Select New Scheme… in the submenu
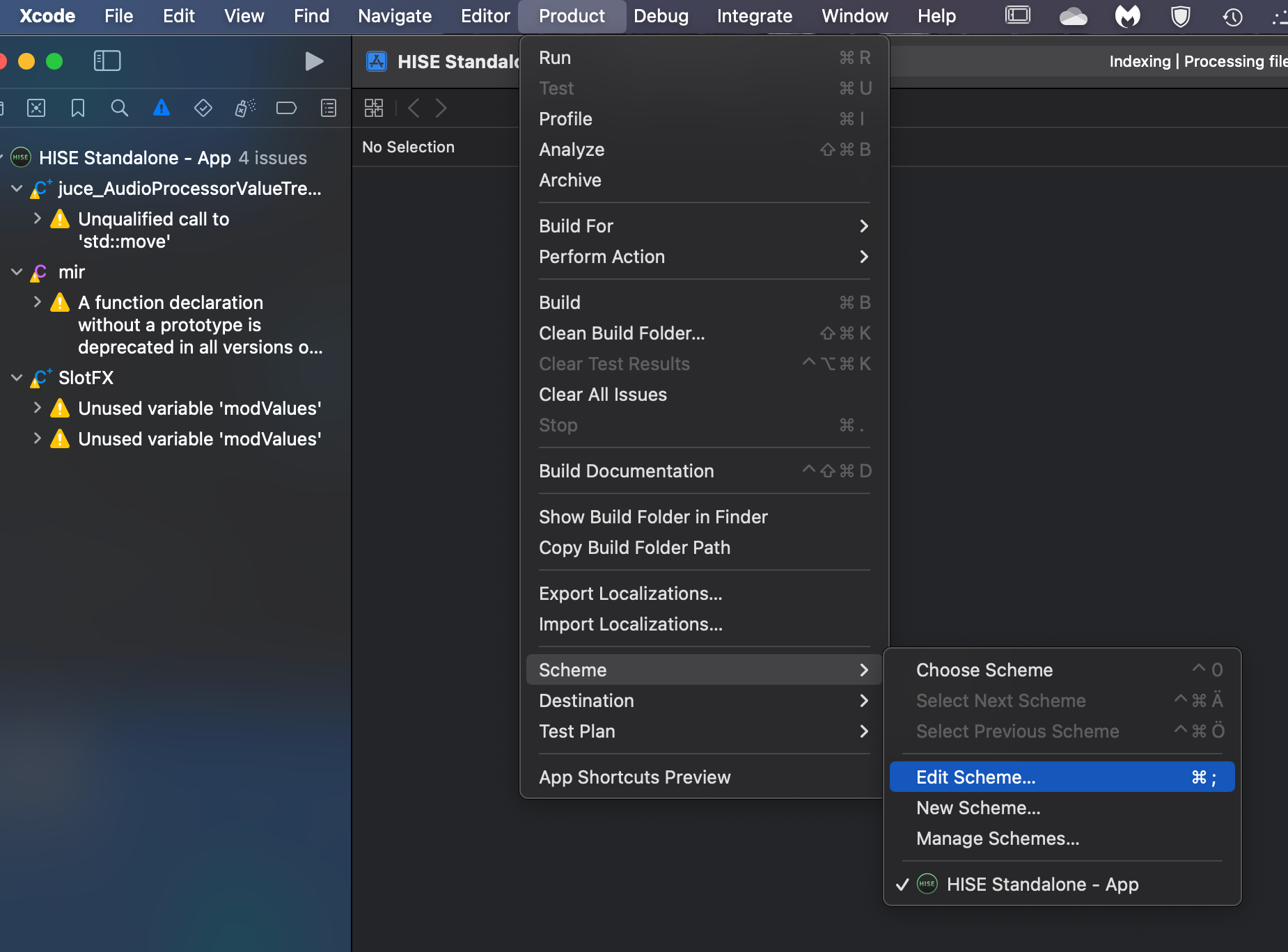 (1062, 808)
